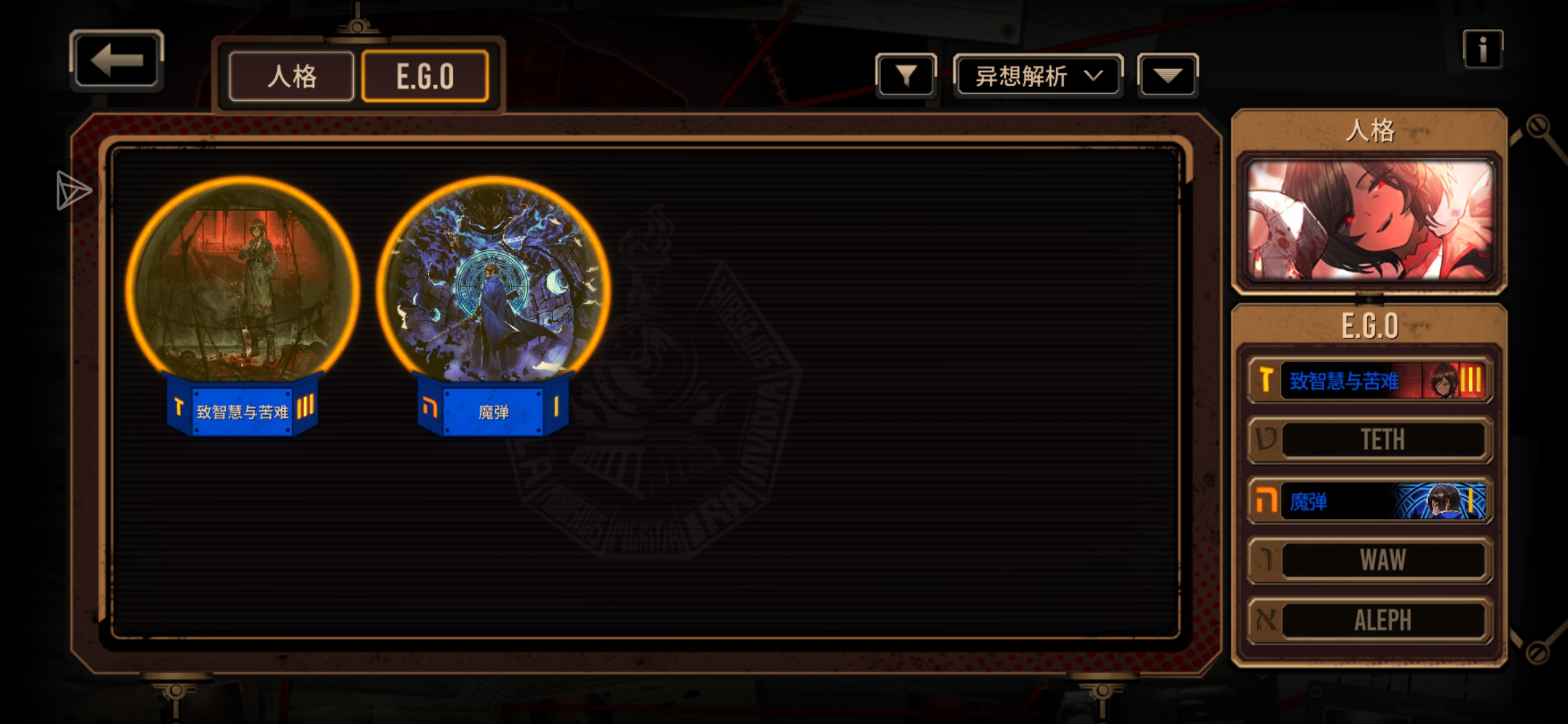Select the ALEPH letter icon
Image resolution: width=1568 pixels, height=724 pixels.
point(1265,620)
